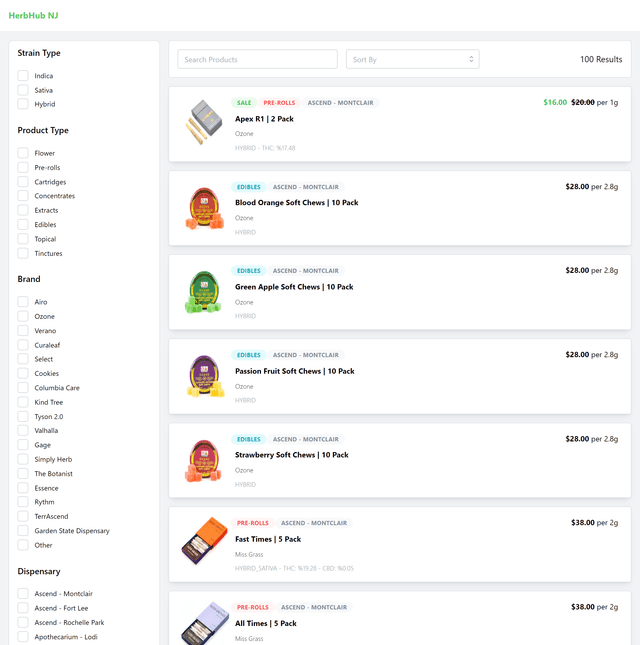
Task: Tick the Other brand checkbox
Action: tap(23, 545)
